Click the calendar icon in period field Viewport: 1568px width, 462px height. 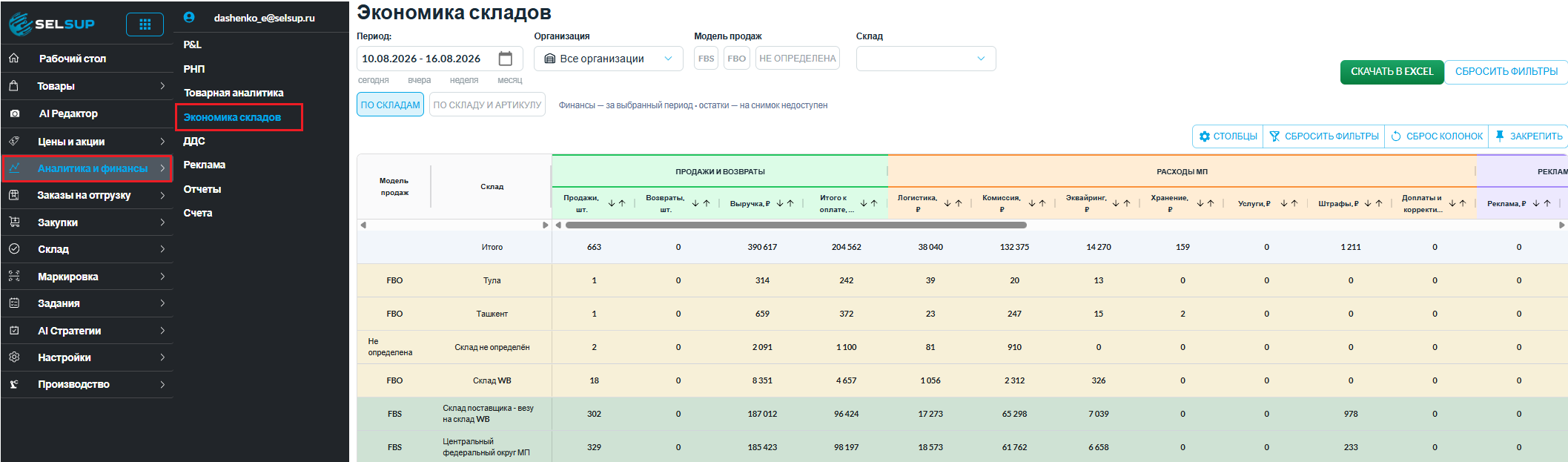[x=506, y=59]
